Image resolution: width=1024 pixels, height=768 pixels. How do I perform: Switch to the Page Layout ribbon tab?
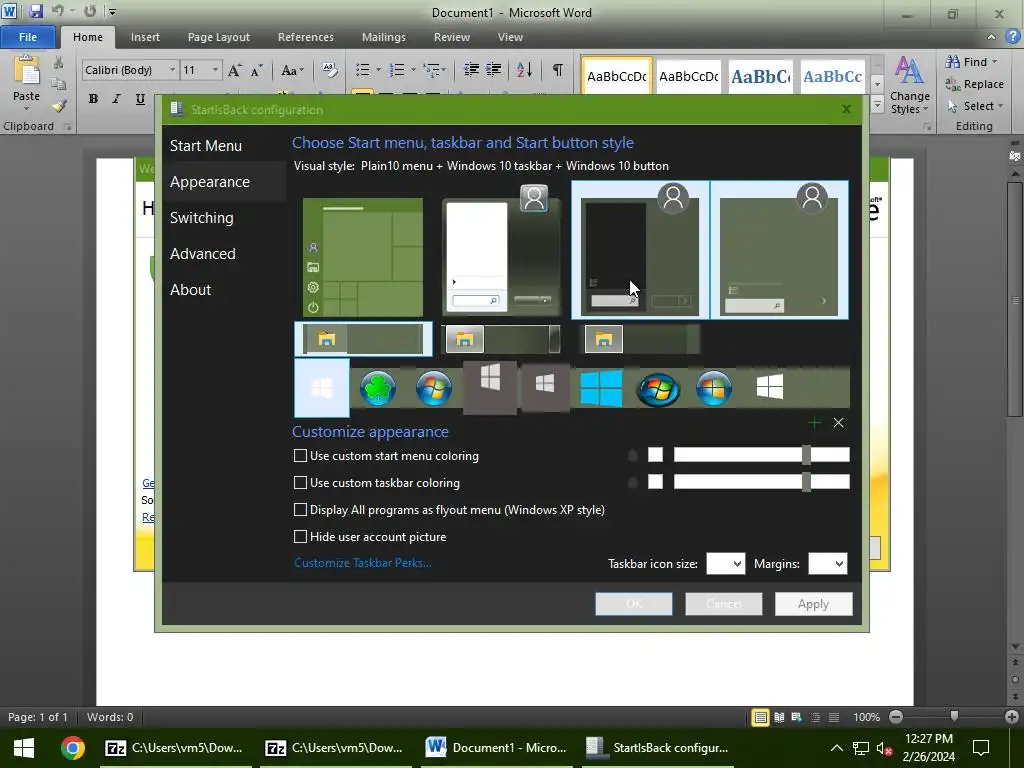[x=219, y=37]
